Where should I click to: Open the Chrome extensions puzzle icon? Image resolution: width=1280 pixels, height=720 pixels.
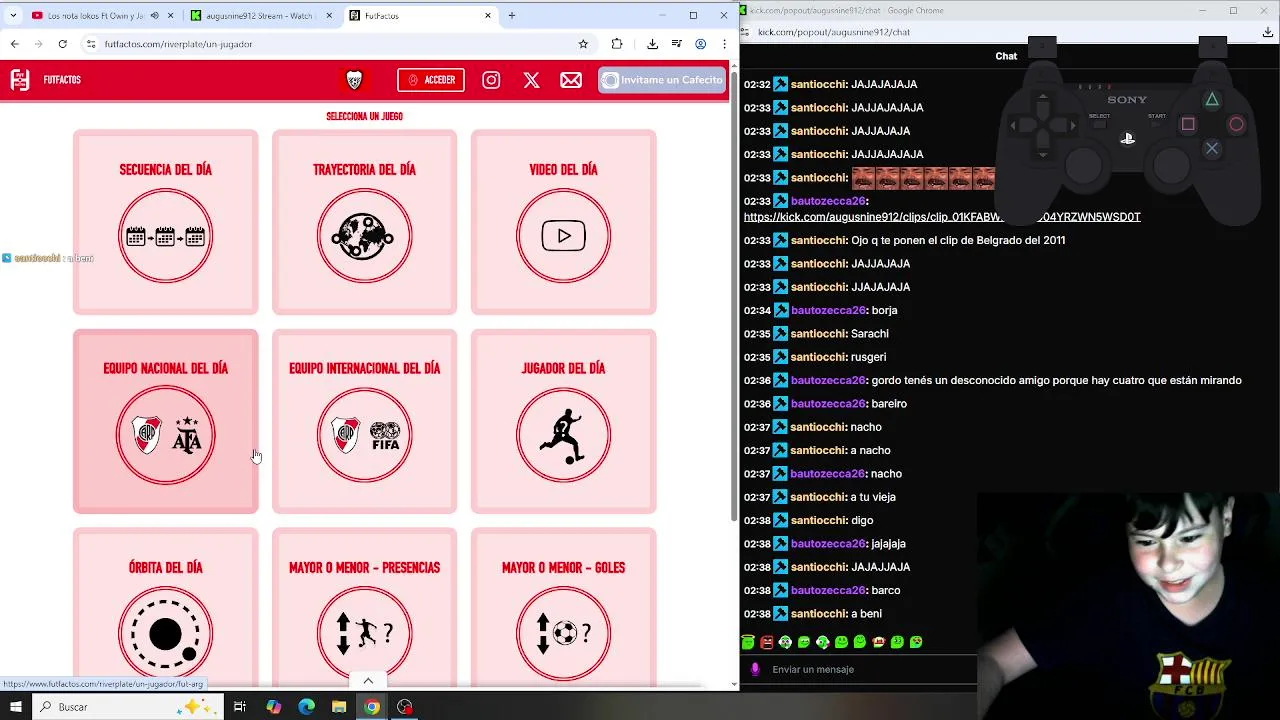(x=617, y=44)
